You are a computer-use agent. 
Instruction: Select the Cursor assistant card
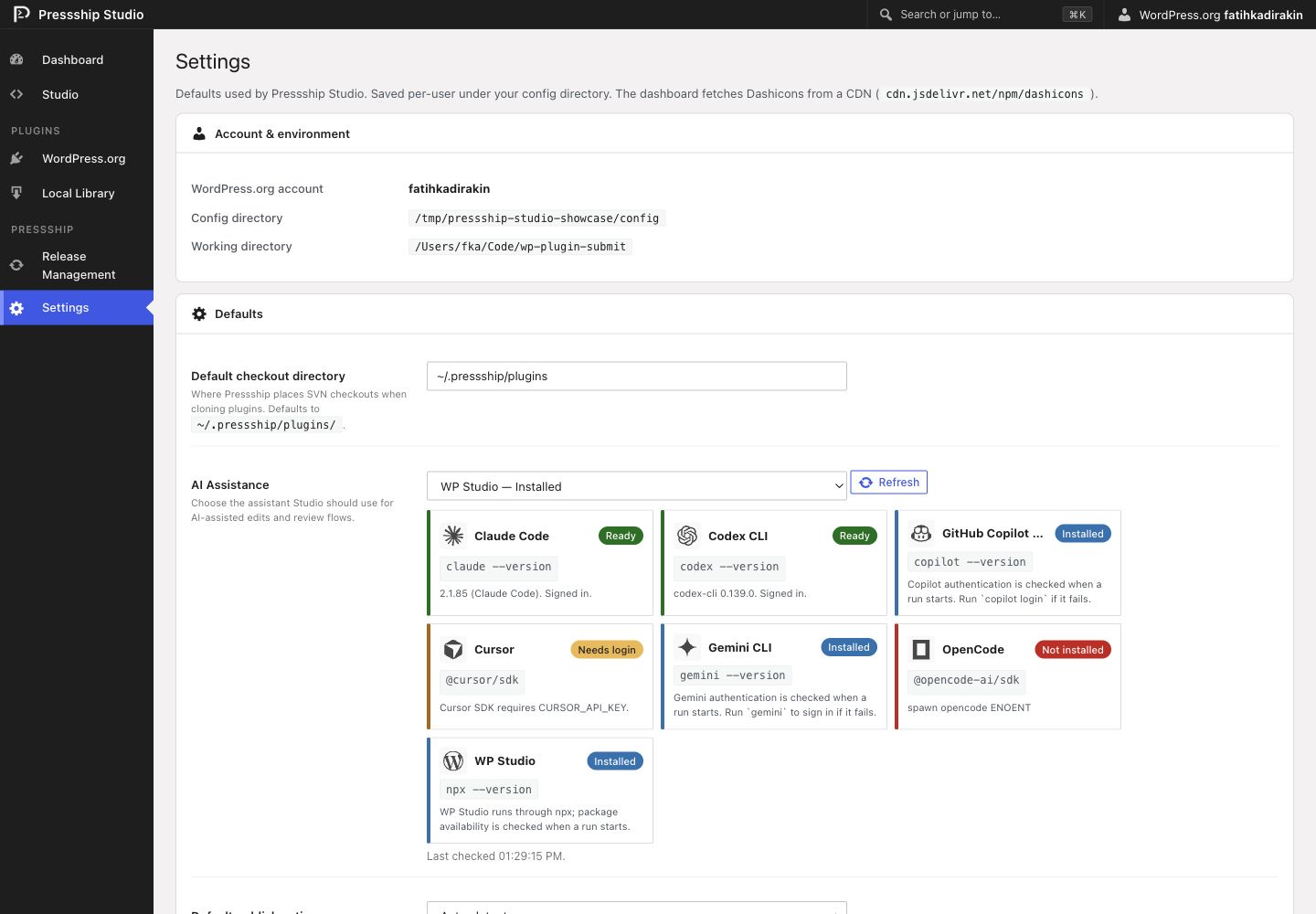(x=540, y=676)
